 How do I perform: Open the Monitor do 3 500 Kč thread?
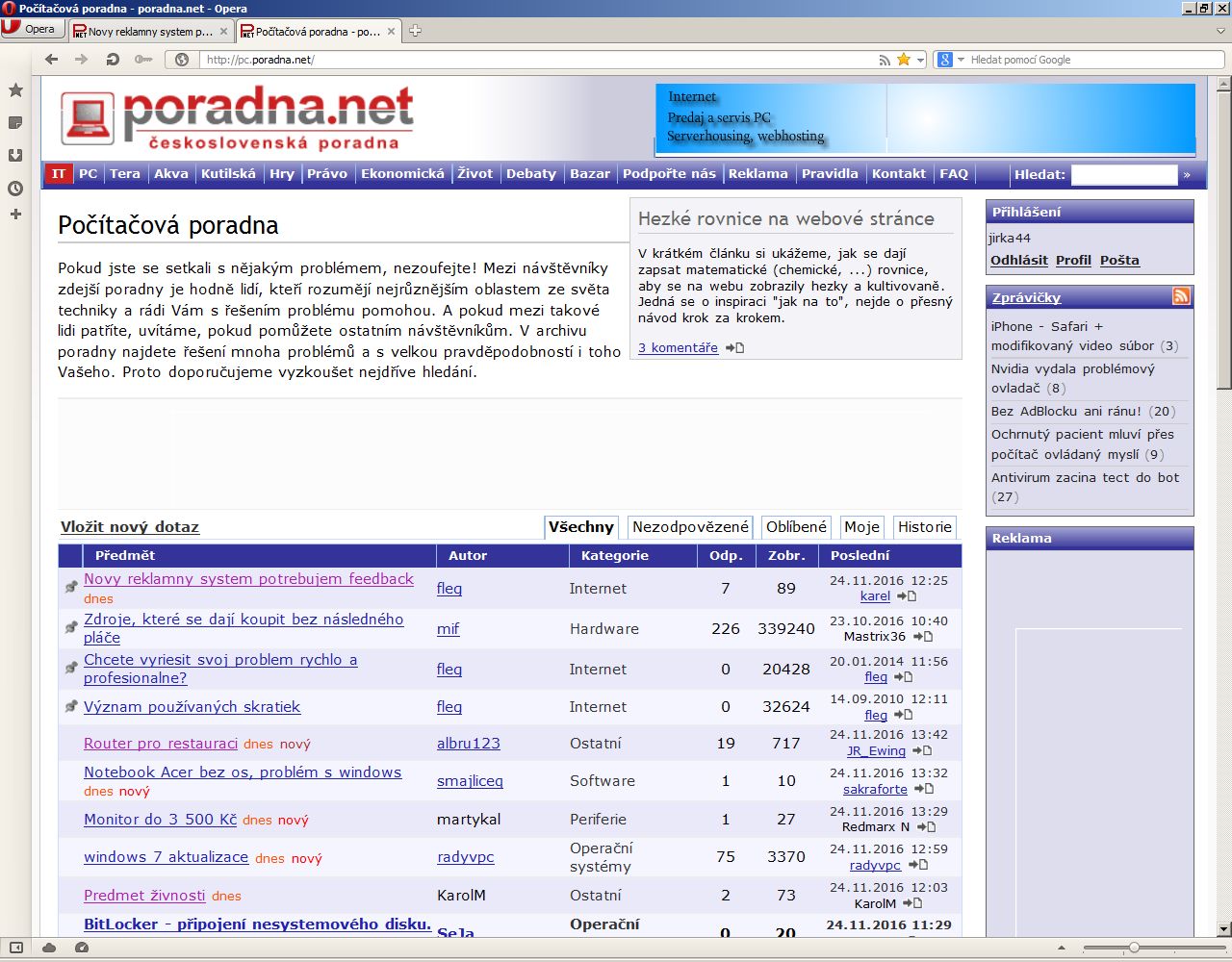point(160,820)
